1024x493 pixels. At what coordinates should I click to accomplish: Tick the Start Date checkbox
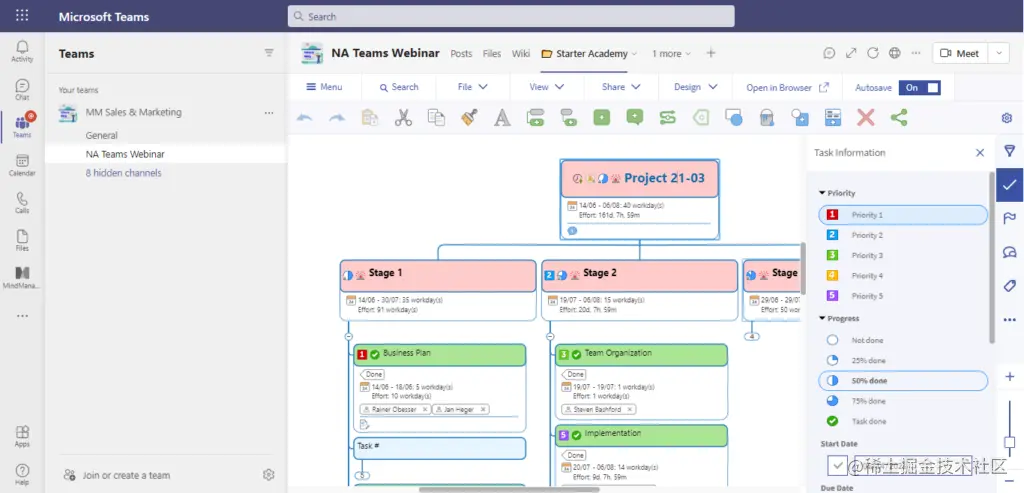837,465
